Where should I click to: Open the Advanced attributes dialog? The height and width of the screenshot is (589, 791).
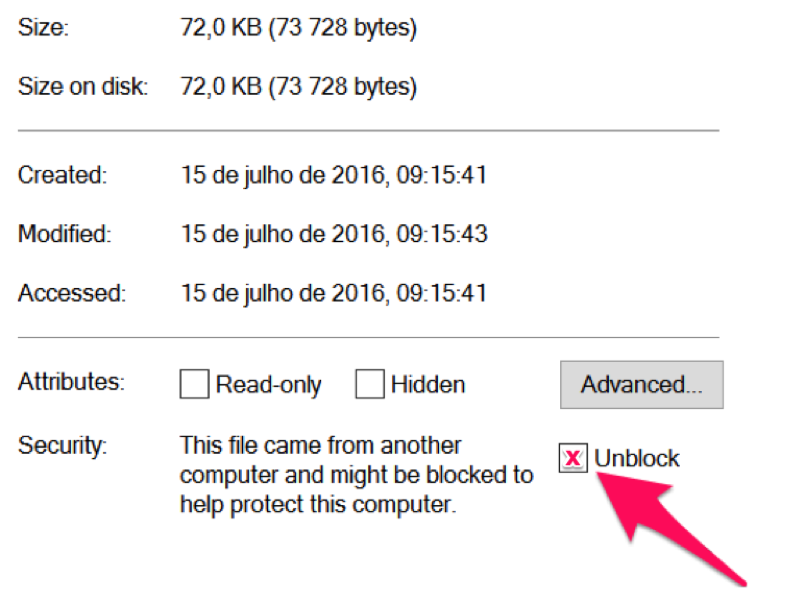(x=641, y=384)
